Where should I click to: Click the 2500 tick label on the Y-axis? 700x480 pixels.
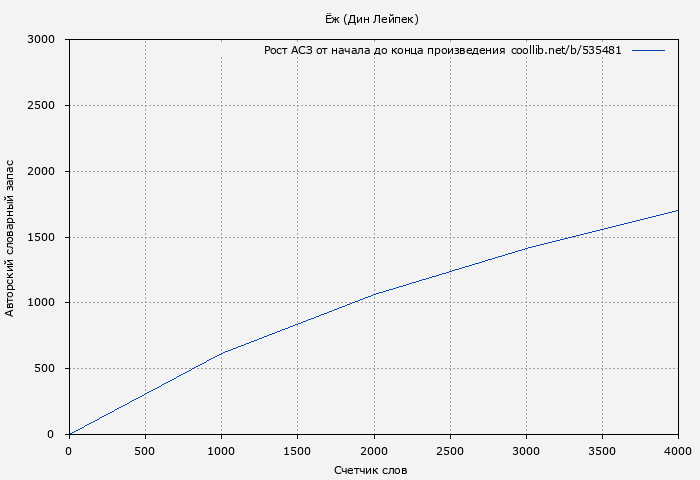tap(41, 106)
